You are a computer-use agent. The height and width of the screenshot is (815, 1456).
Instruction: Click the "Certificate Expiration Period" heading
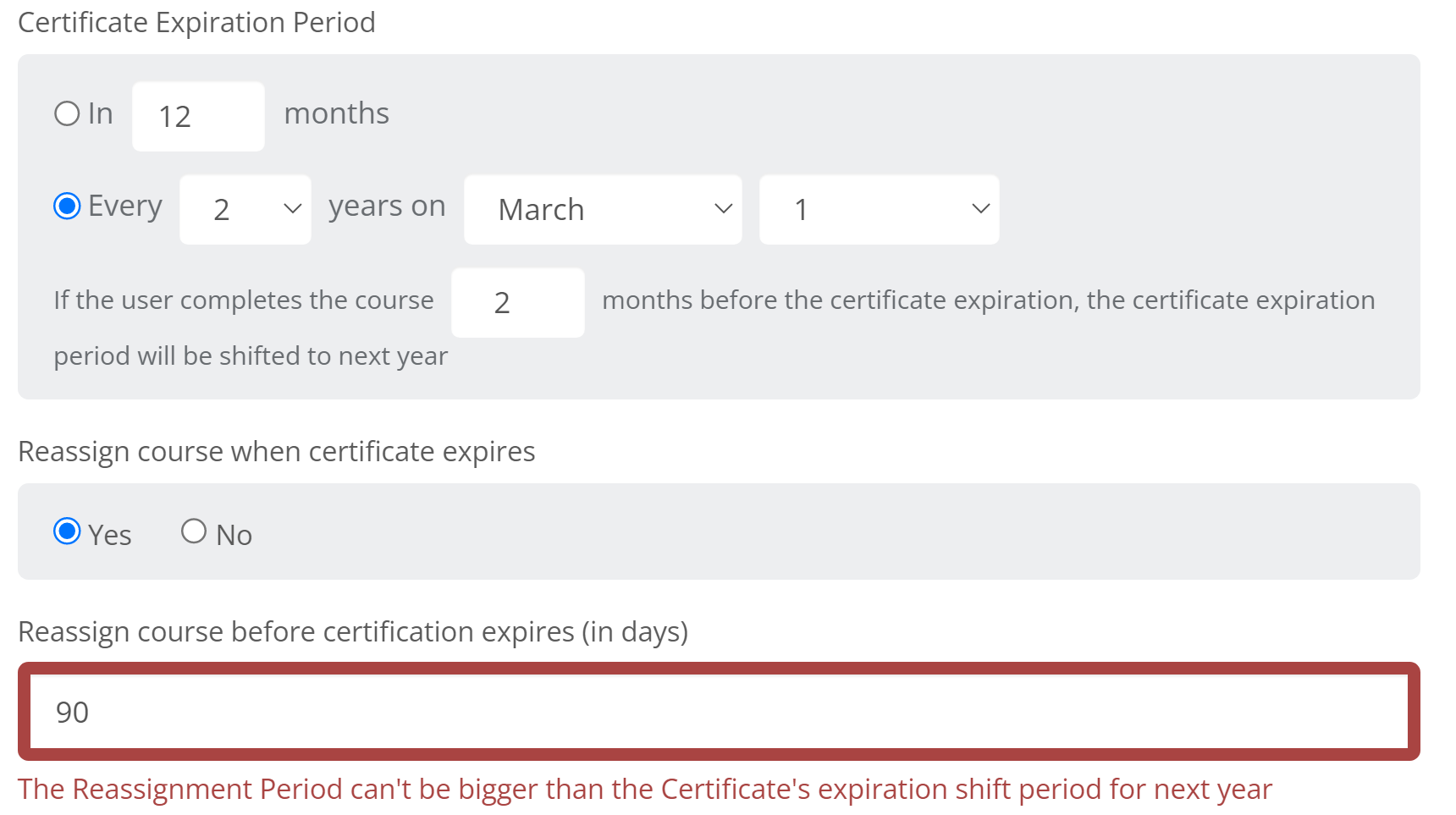tap(196, 23)
